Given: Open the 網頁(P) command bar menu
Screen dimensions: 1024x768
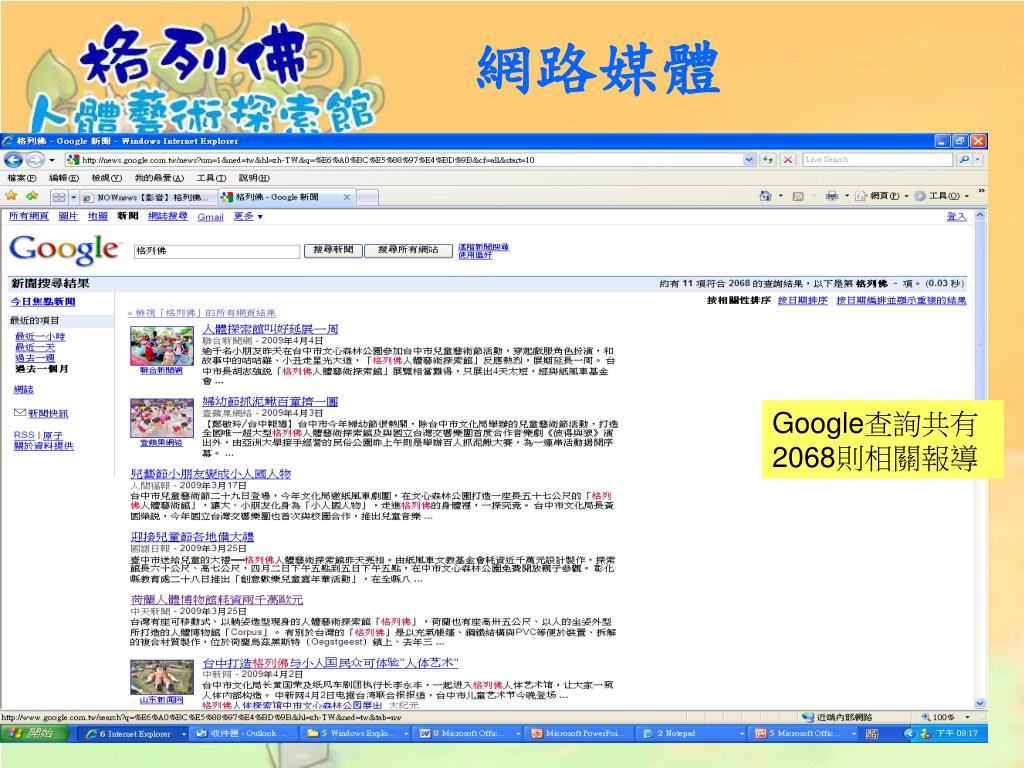Looking at the screenshot, I should point(882,196).
